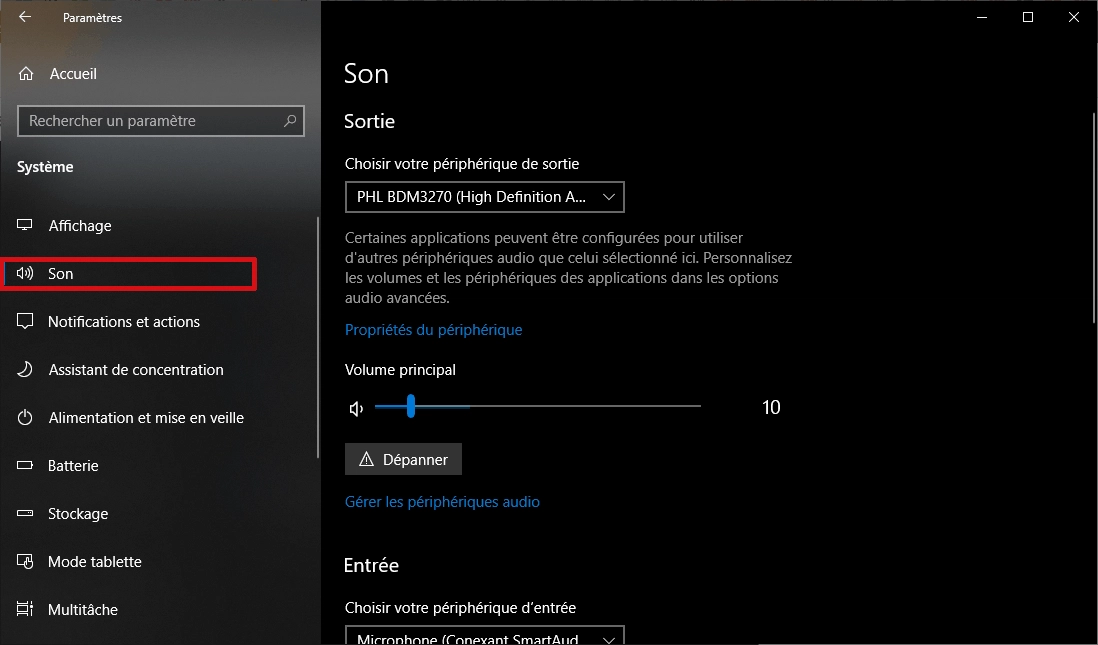Click the Affichage display icon
1098x645 pixels.
[x=26, y=226]
